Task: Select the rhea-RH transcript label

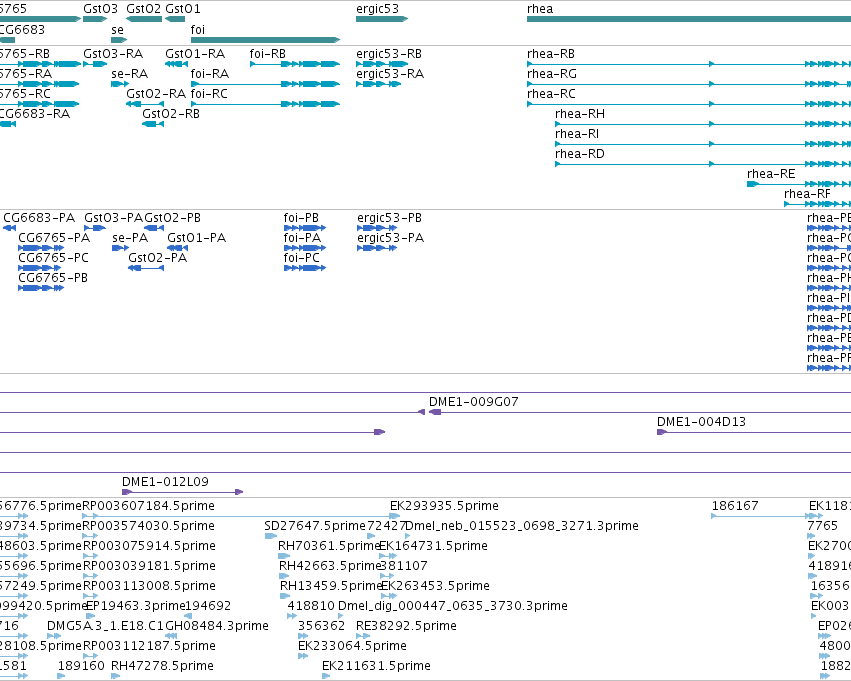Action: (x=580, y=114)
